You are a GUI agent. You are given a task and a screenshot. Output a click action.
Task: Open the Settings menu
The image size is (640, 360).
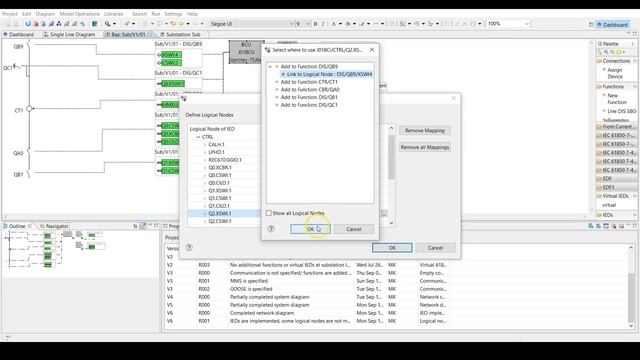173,14
